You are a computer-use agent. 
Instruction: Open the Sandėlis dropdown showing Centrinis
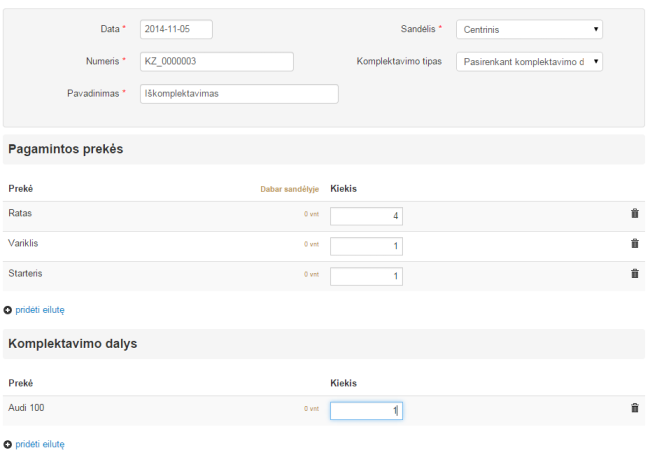tap(529, 30)
